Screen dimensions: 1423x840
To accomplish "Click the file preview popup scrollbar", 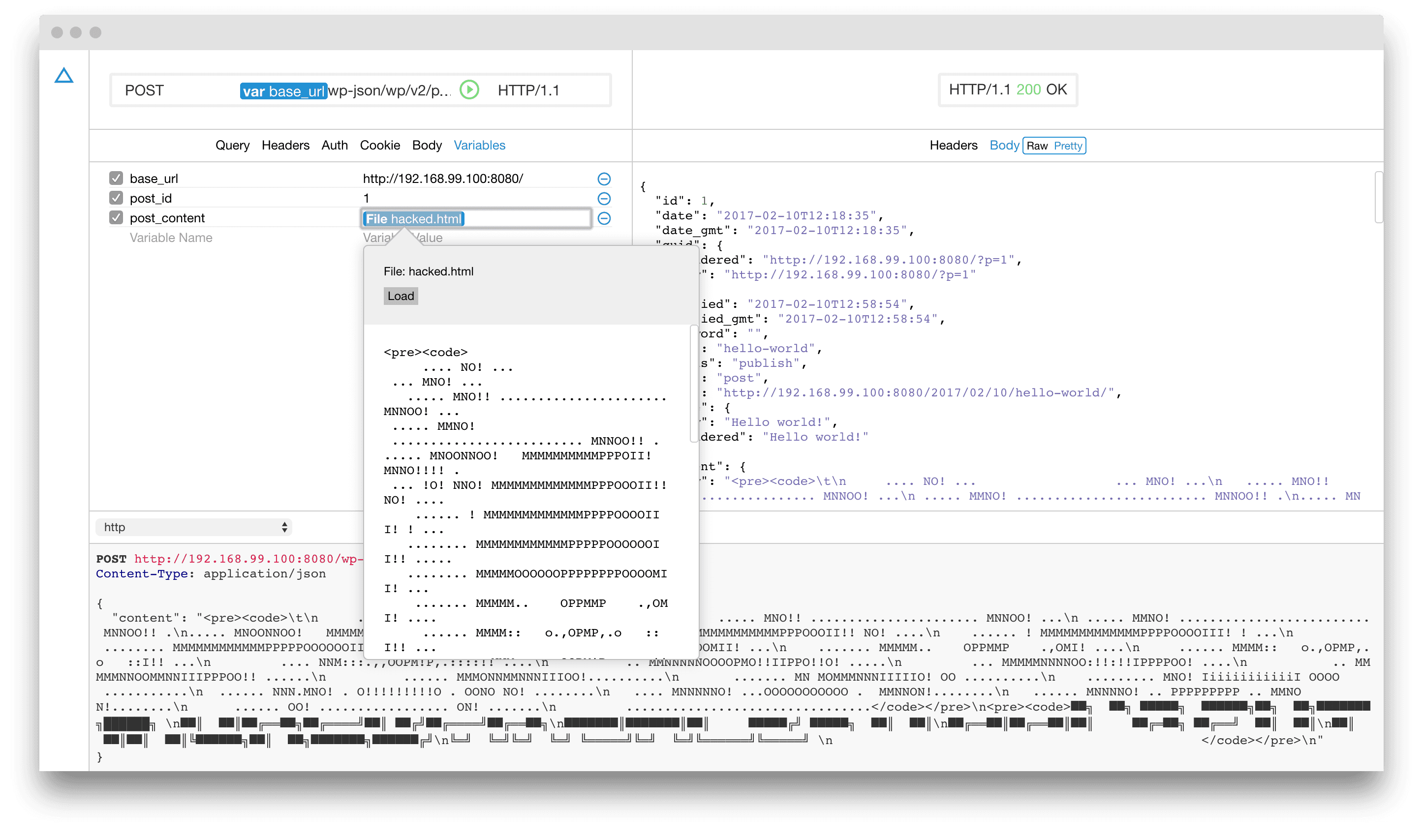I will click(x=693, y=383).
